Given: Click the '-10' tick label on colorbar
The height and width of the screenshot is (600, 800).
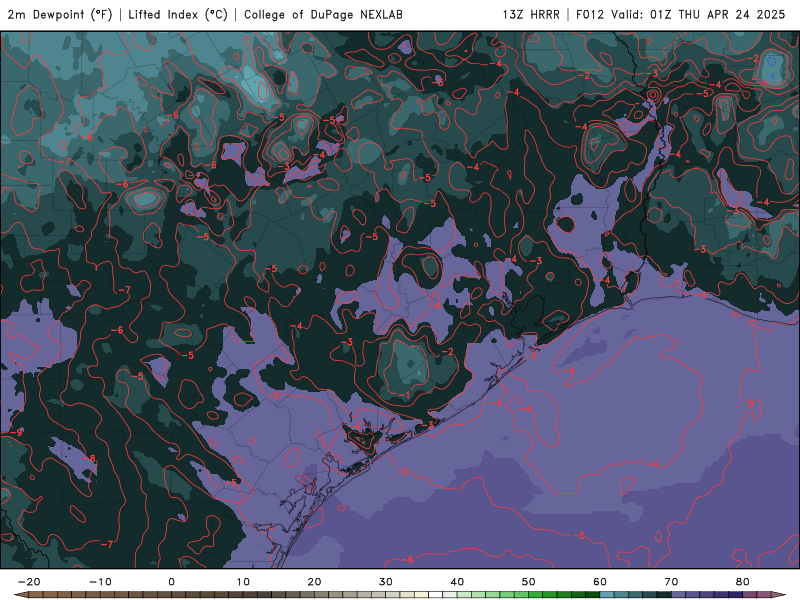Looking at the screenshot, I should click(x=100, y=582).
